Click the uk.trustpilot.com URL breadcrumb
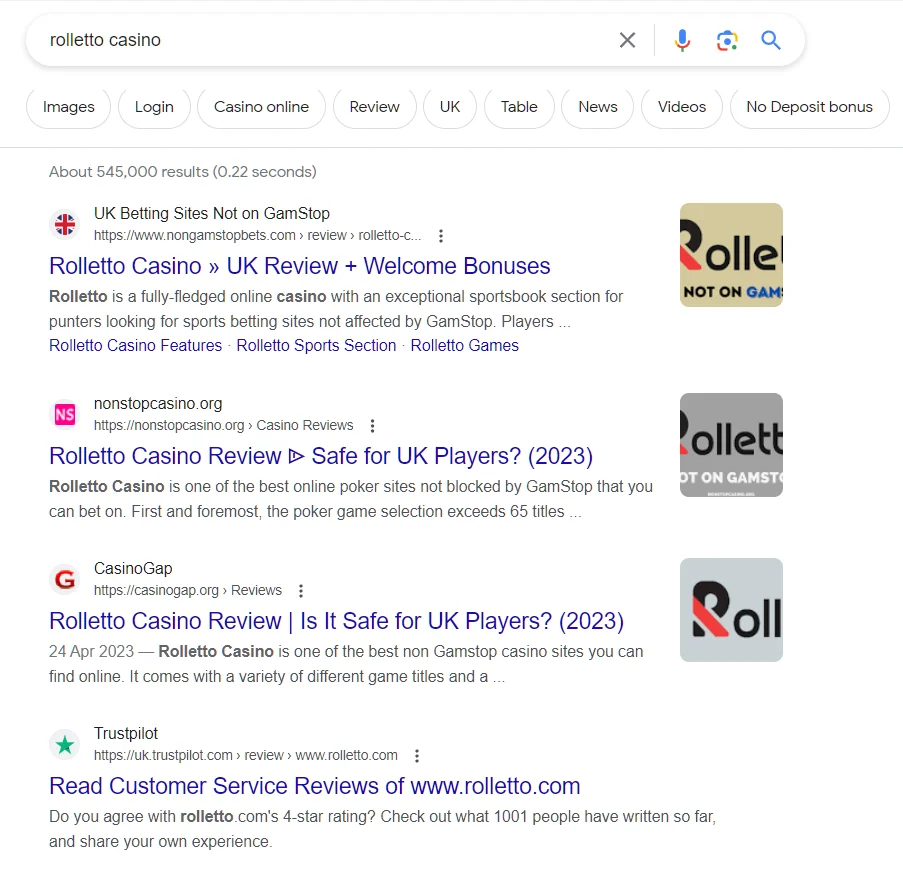 [246, 755]
